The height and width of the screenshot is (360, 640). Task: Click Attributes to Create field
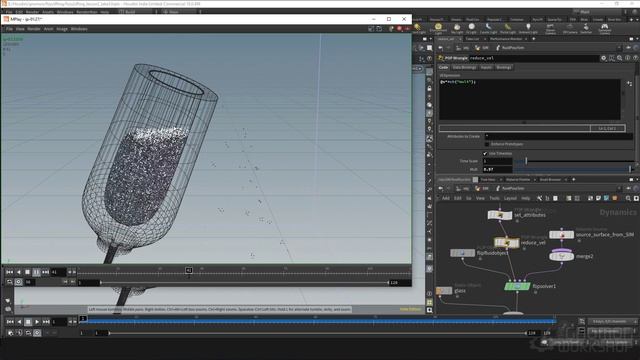(x=558, y=136)
